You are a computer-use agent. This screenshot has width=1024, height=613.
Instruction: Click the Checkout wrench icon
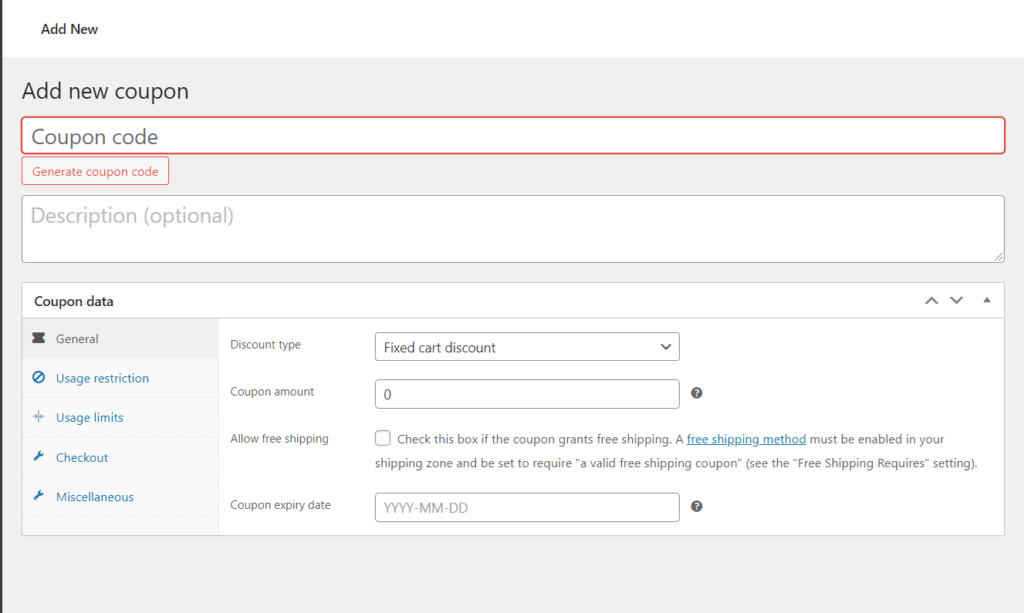coord(39,457)
